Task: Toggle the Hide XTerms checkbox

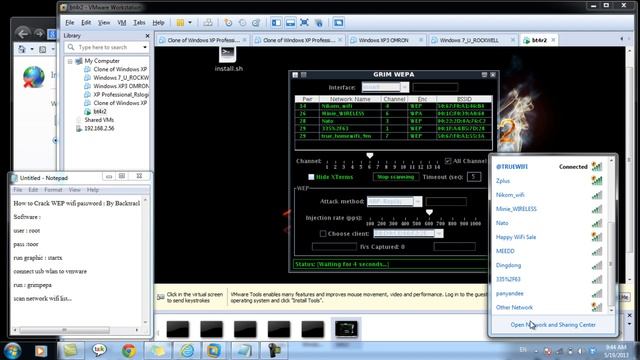Action: tap(311, 177)
